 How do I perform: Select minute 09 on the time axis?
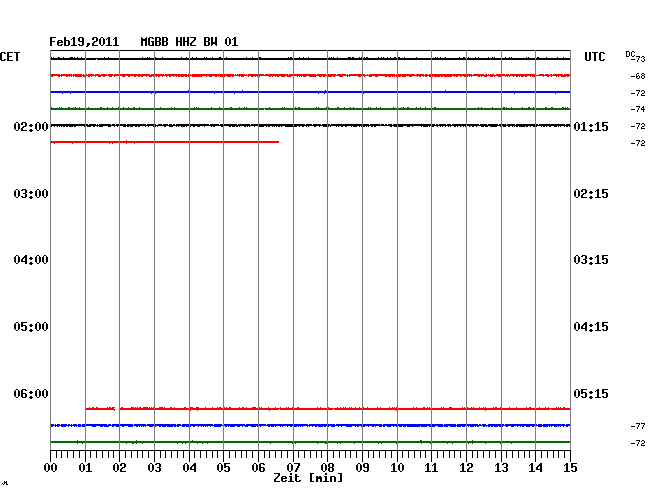tap(362, 468)
